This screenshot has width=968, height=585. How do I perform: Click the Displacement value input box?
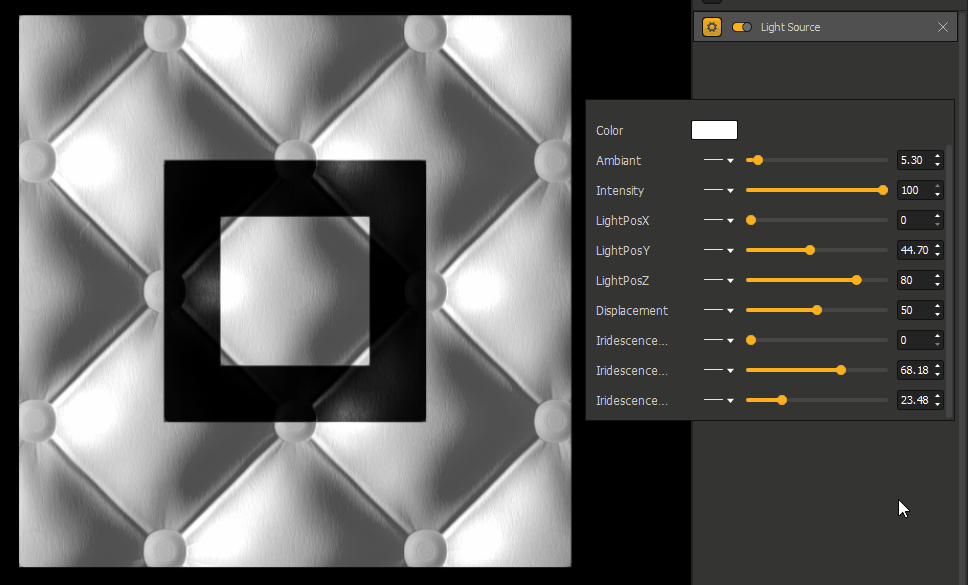(x=913, y=310)
